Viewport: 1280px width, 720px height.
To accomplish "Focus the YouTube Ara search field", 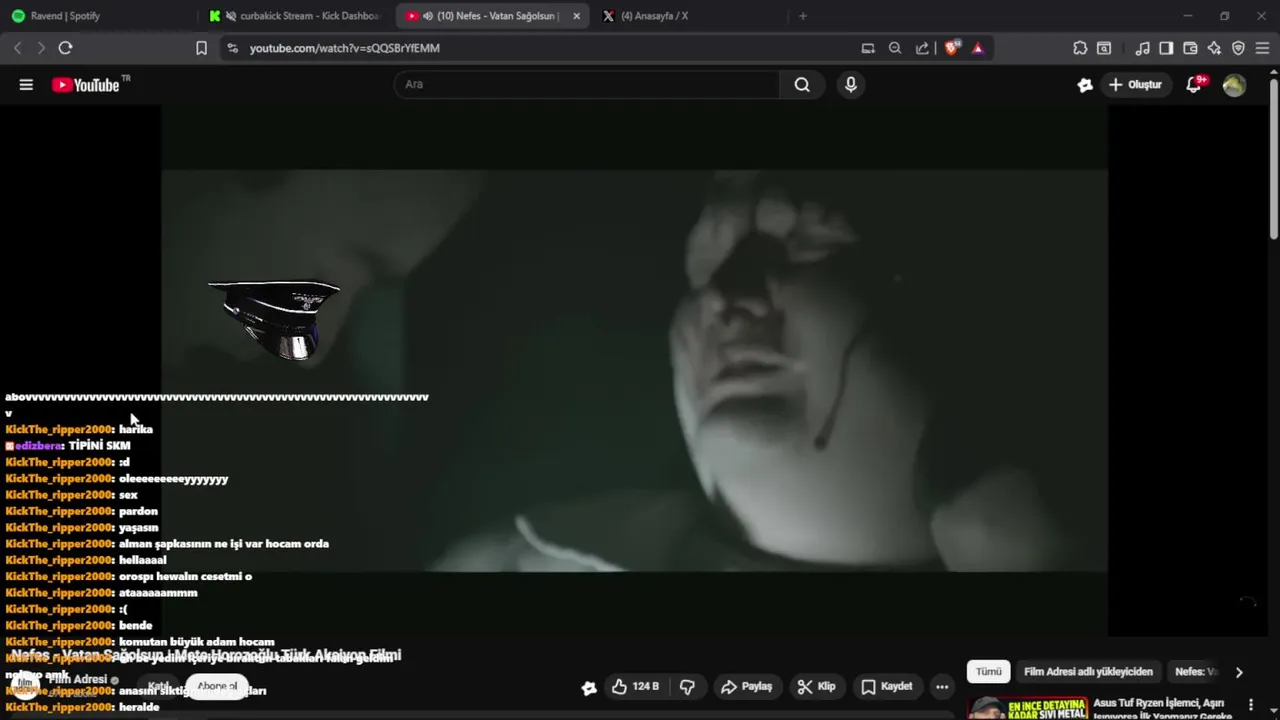I will point(587,85).
